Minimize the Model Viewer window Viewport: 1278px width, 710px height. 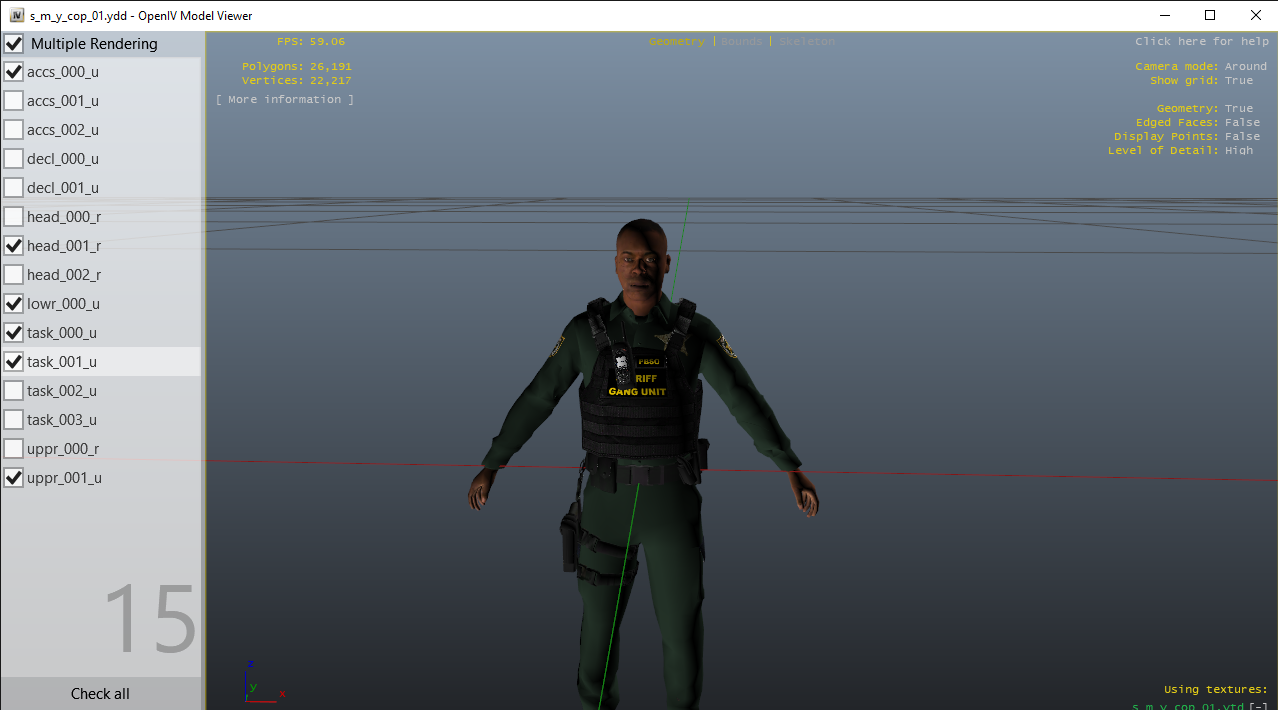(x=1165, y=16)
